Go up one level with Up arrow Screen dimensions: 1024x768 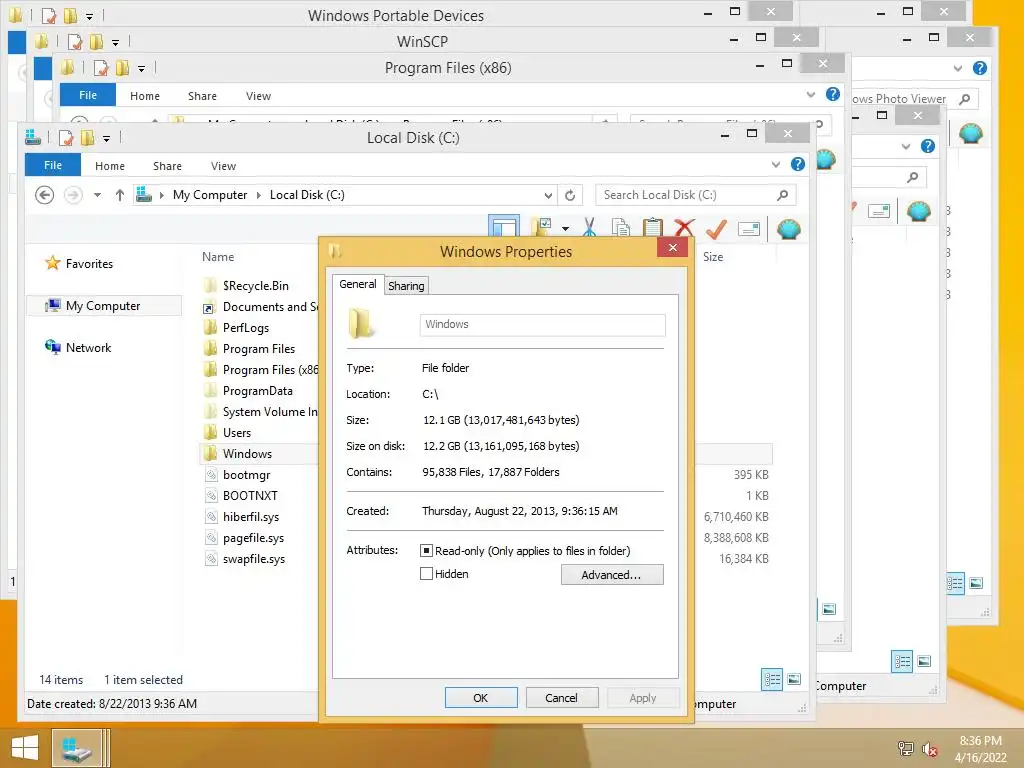pos(120,195)
